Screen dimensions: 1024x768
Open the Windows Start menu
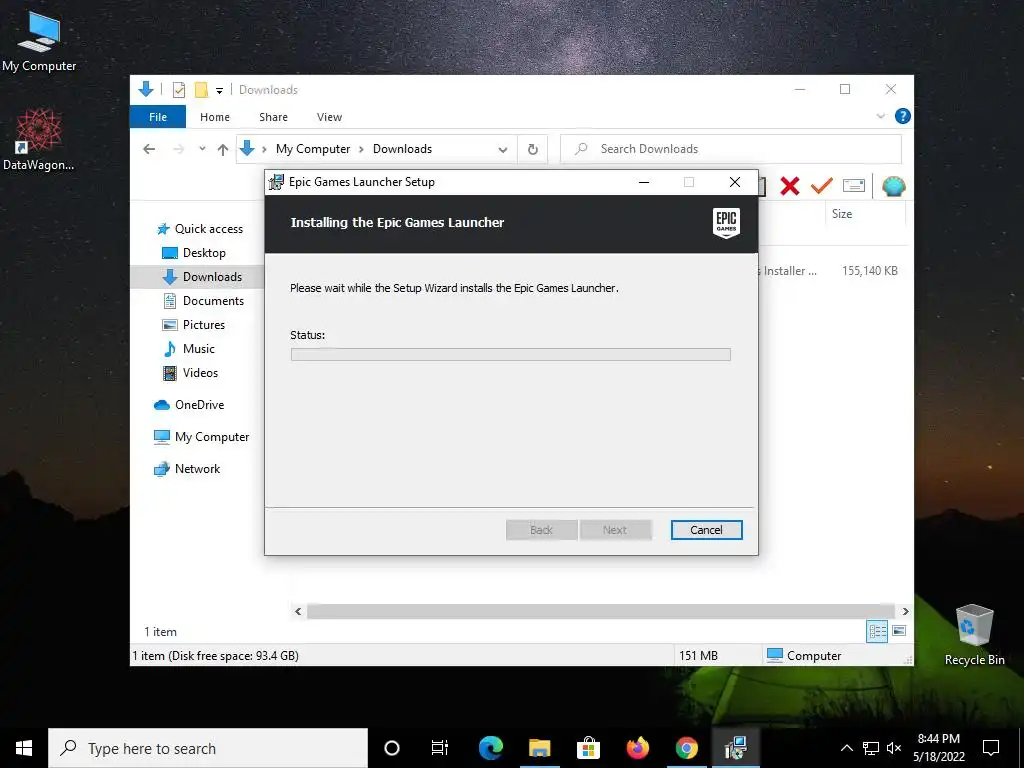[x=24, y=748]
